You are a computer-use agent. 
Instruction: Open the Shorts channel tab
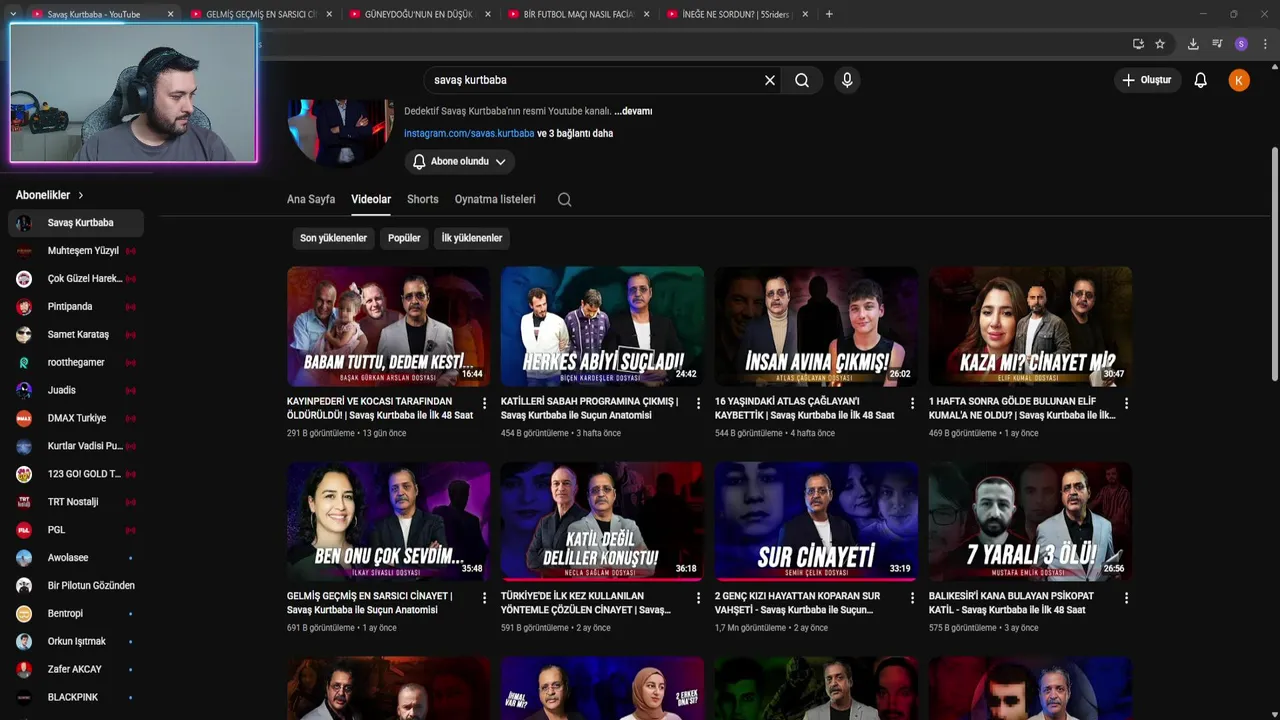click(423, 199)
